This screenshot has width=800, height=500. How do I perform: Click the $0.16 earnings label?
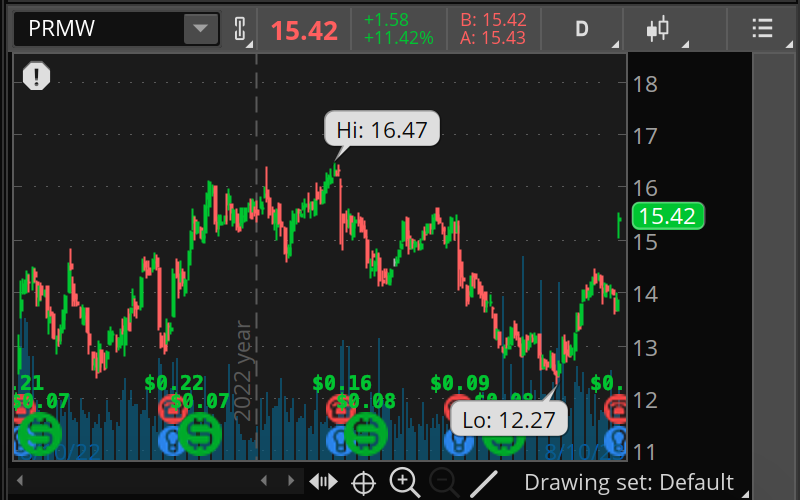tap(342, 383)
